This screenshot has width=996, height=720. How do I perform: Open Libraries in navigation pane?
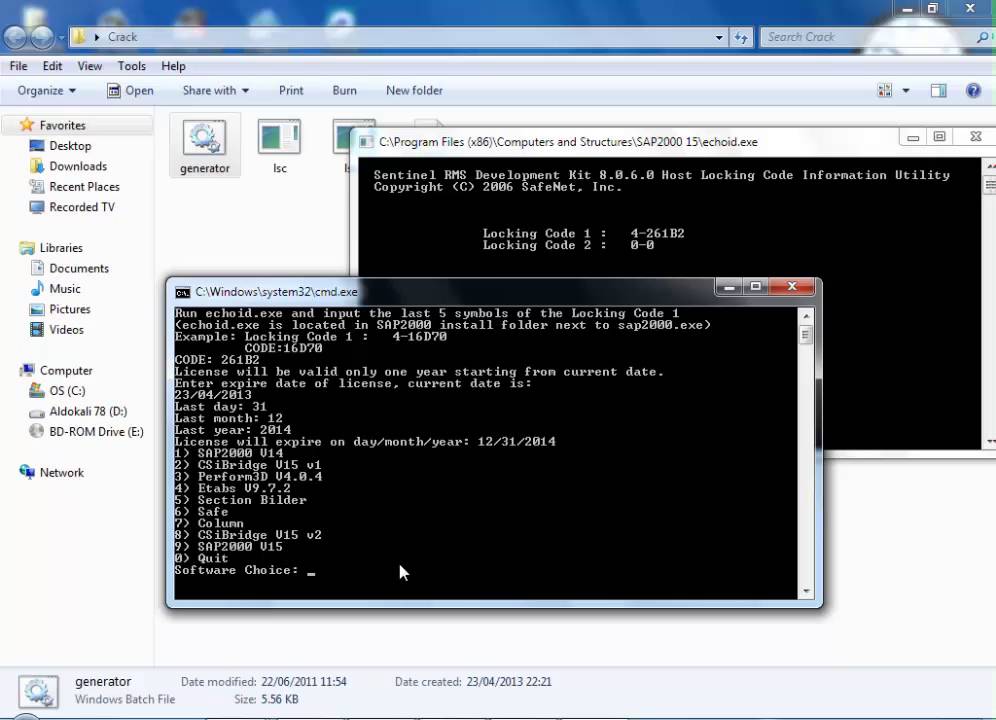coord(60,247)
